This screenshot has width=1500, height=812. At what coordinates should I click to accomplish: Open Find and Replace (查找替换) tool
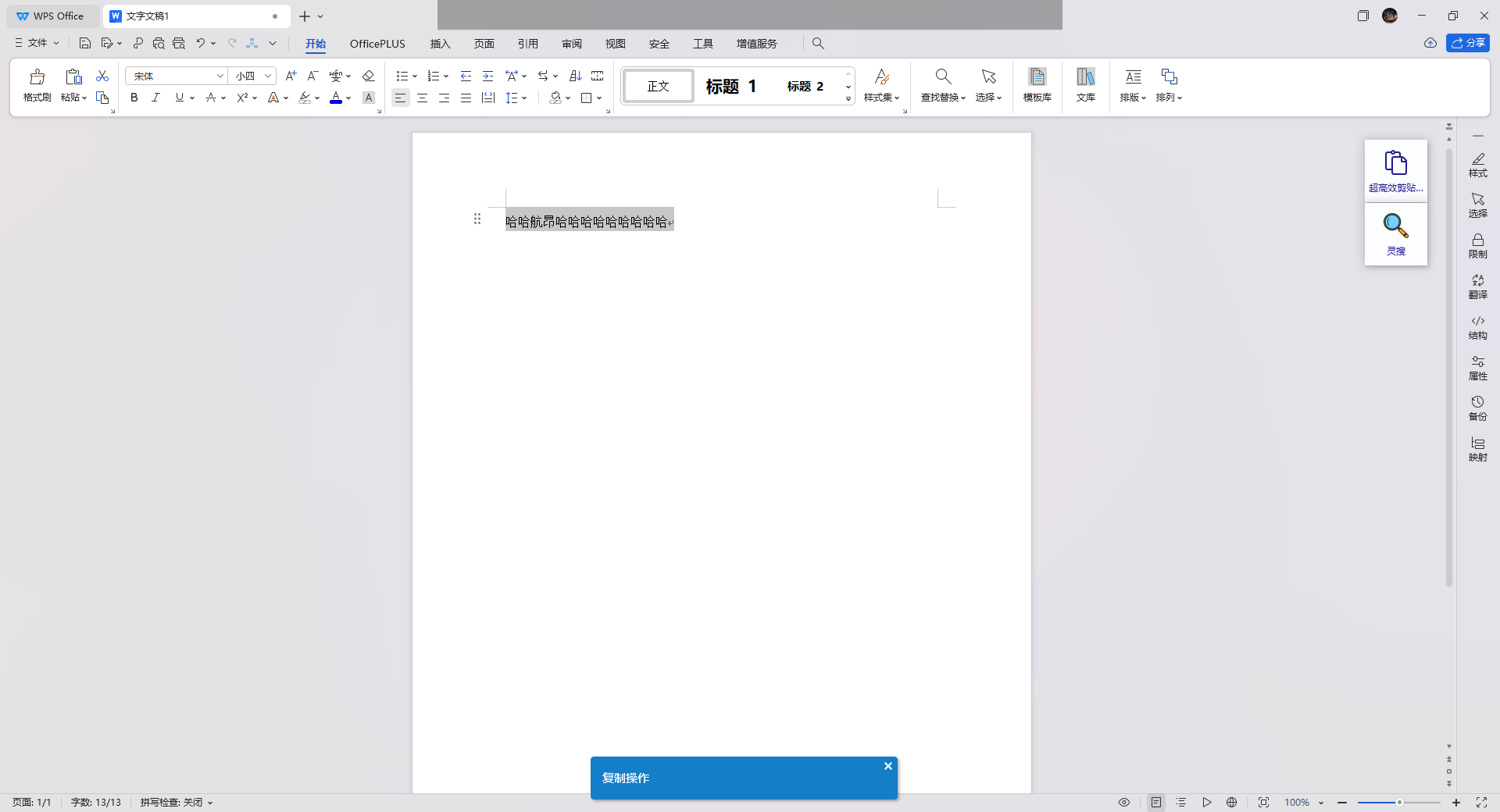coord(943,84)
